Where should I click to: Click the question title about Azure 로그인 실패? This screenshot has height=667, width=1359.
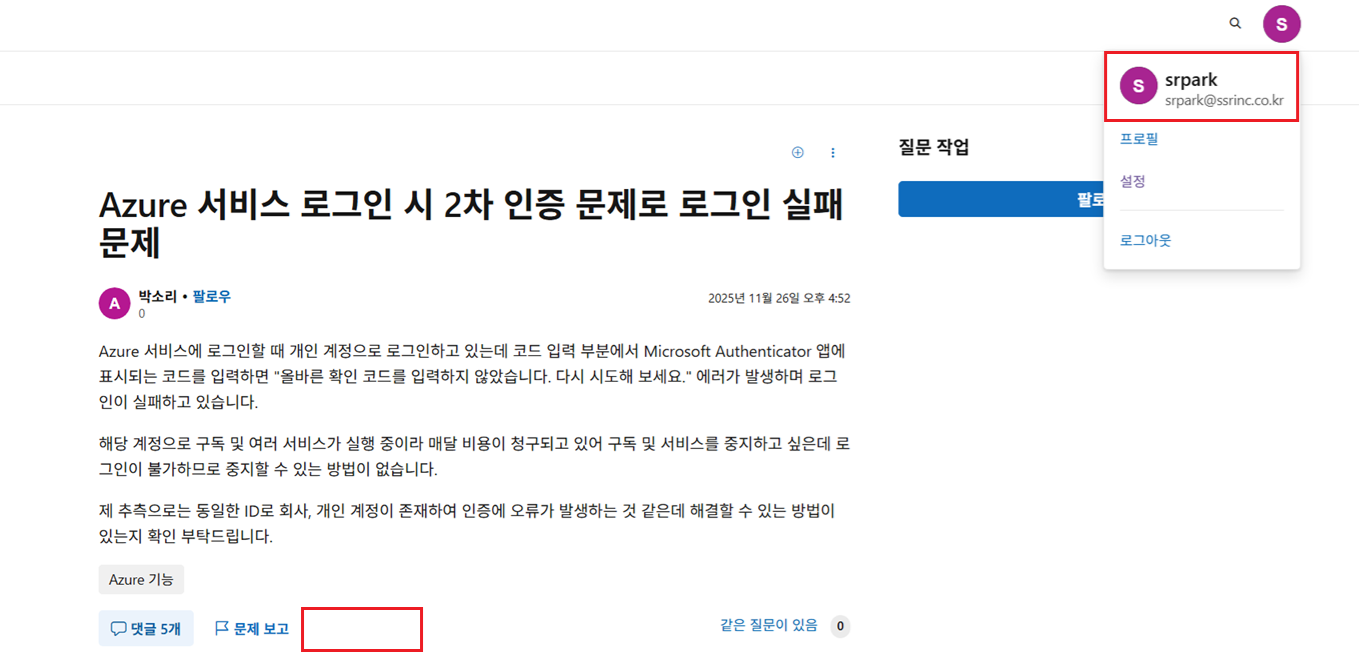click(x=472, y=223)
